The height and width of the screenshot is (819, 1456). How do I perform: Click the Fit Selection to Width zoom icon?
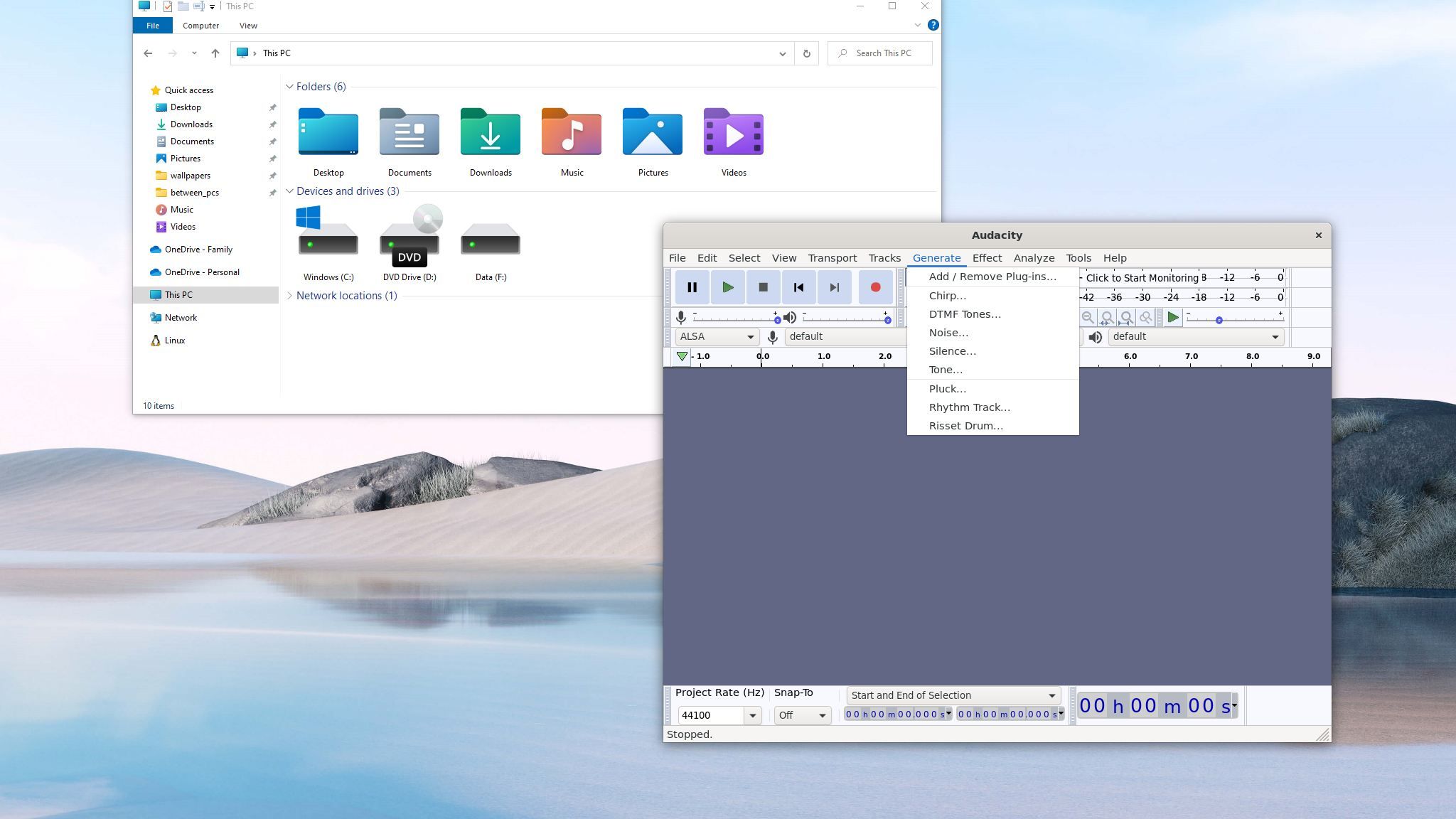point(1107,318)
